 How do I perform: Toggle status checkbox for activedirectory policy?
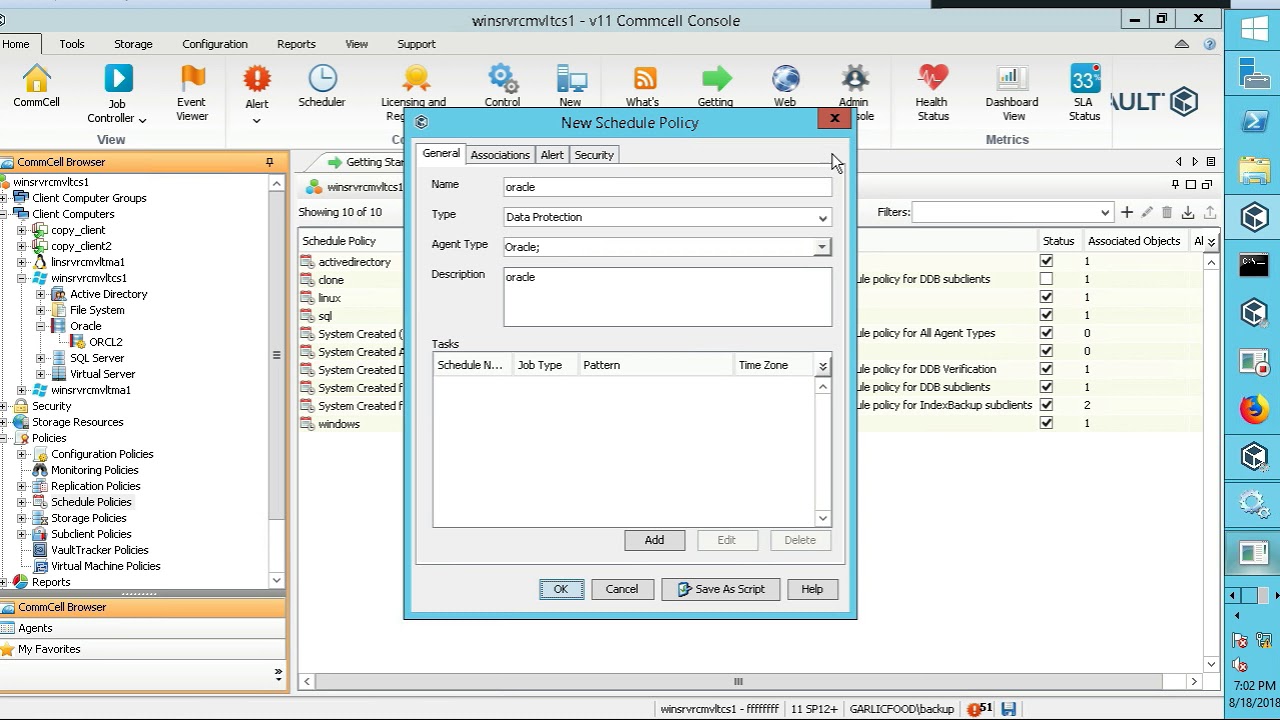(x=1046, y=261)
